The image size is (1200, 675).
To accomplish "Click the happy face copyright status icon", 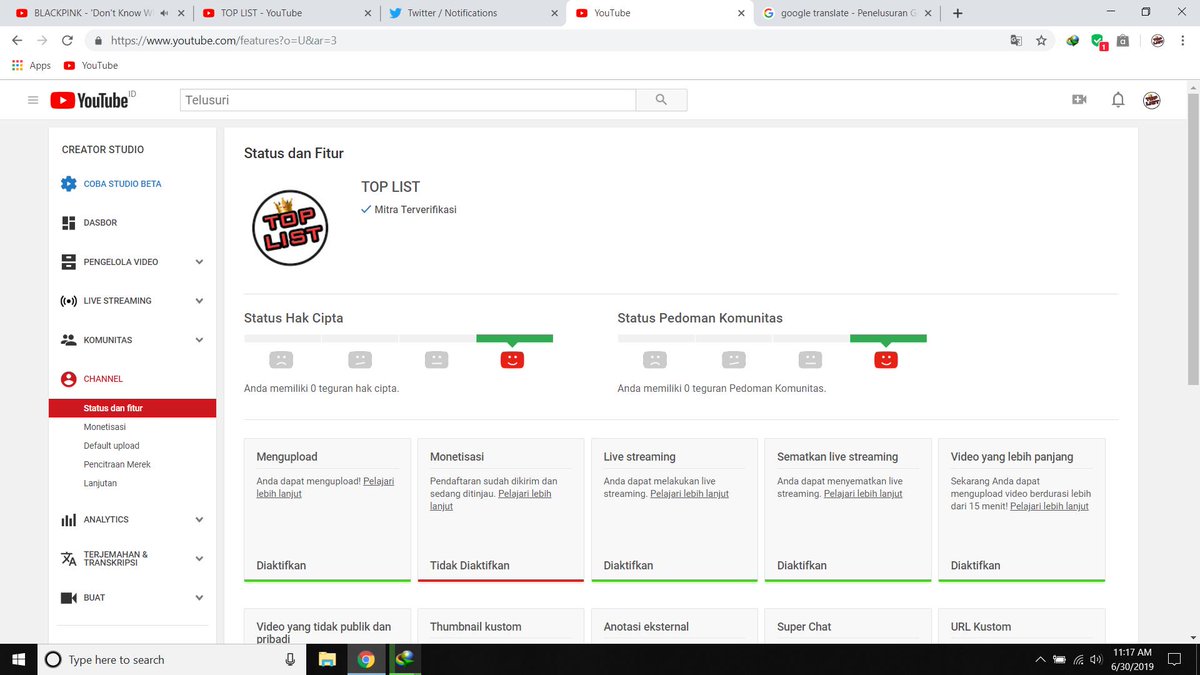I will pos(512,359).
